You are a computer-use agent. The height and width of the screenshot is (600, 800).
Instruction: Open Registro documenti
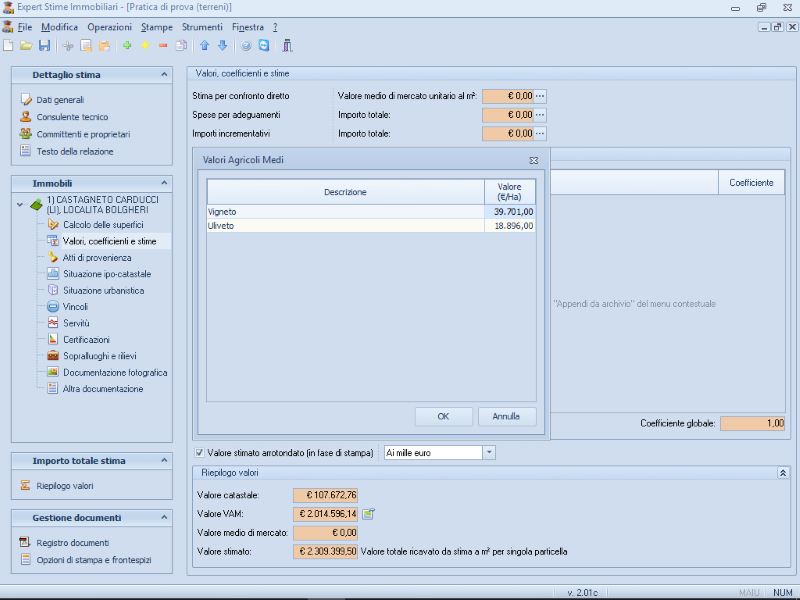[x=72, y=543]
